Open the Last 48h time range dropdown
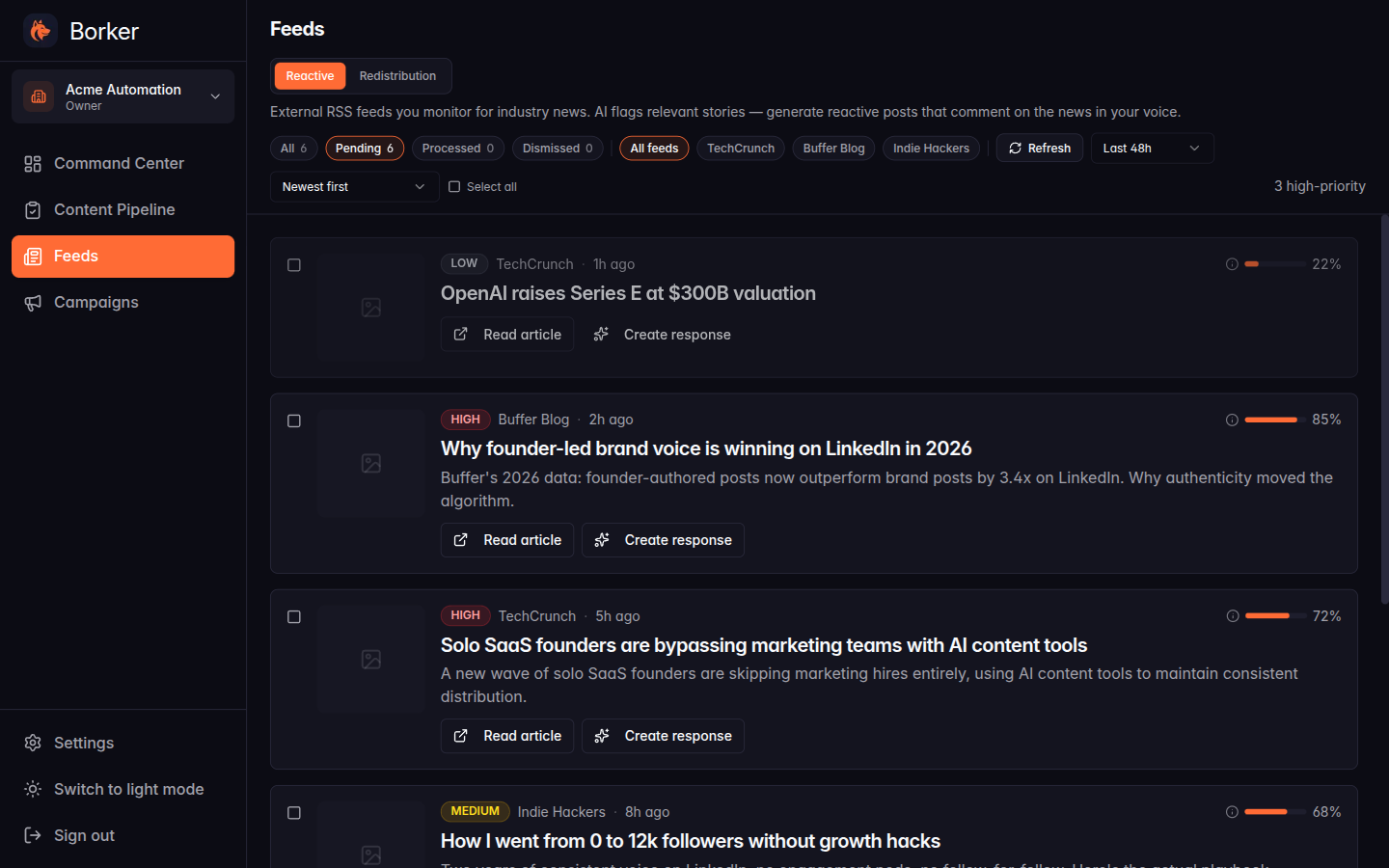Viewport: 1389px width, 868px height. tap(1152, 149)
